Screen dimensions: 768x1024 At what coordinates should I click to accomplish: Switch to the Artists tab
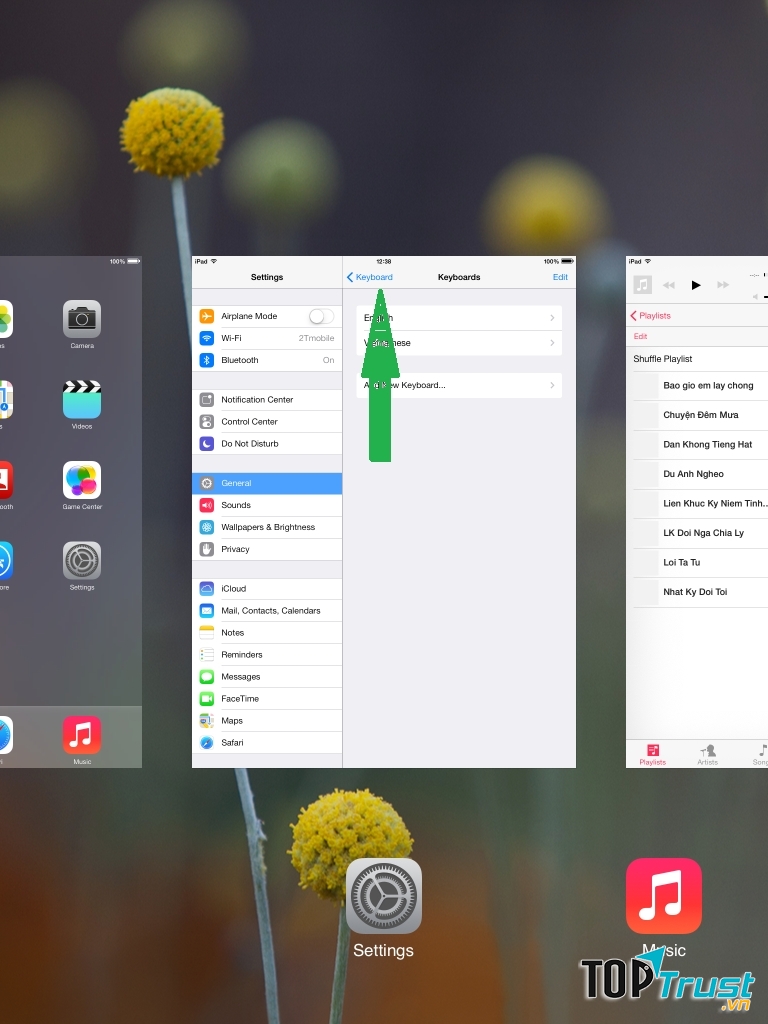point(707,754)
